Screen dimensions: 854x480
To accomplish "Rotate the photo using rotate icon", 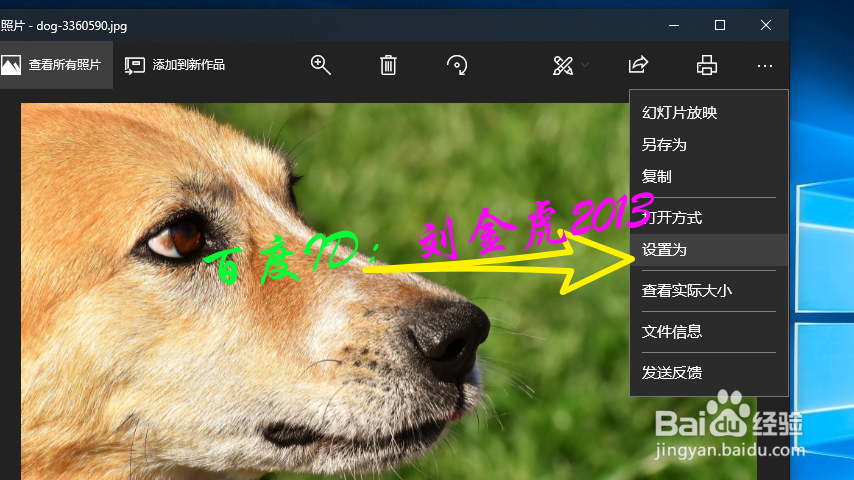I will [x=456, y=65].
